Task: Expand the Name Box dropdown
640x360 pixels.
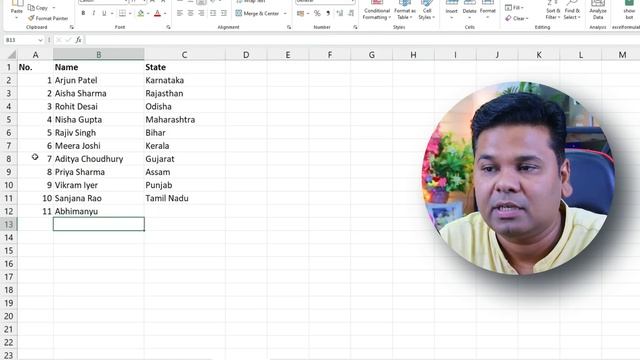Action: click(40, 40)
